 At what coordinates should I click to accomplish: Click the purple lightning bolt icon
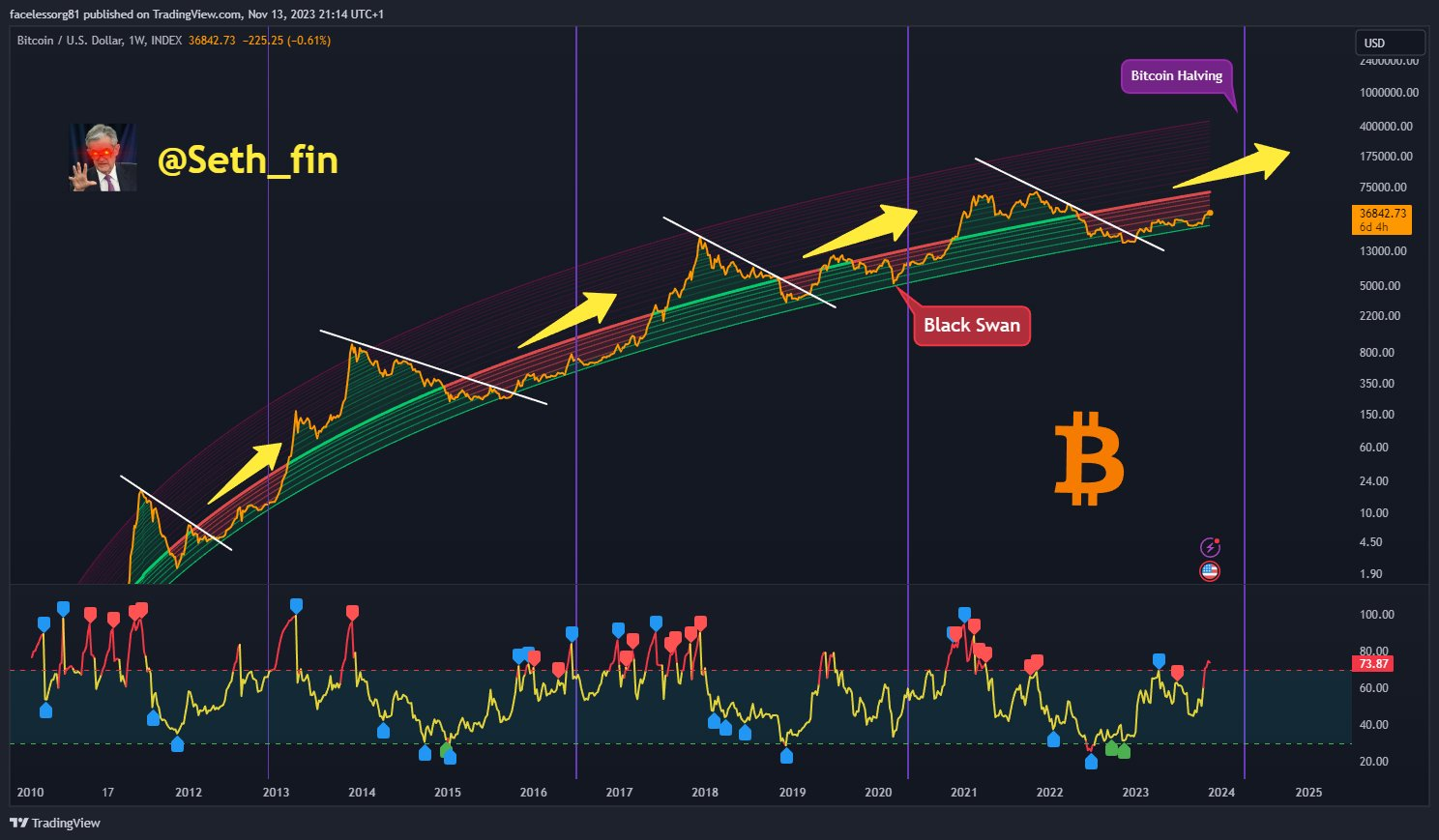pyautogui.click(x=1209, y=547)
